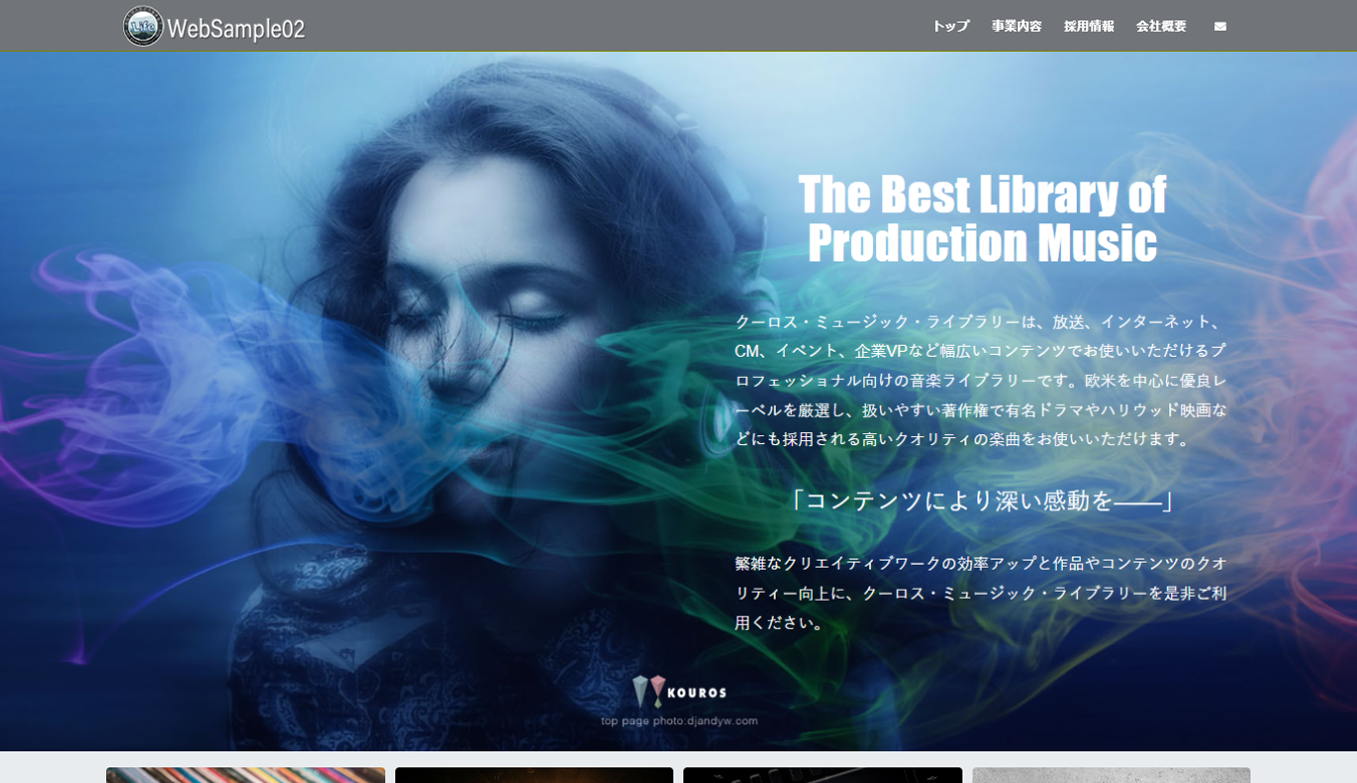The height and width of the screenshot is (783, 1357).
Task: Click the round Life globe logo
Action: (x=143, y=26)
